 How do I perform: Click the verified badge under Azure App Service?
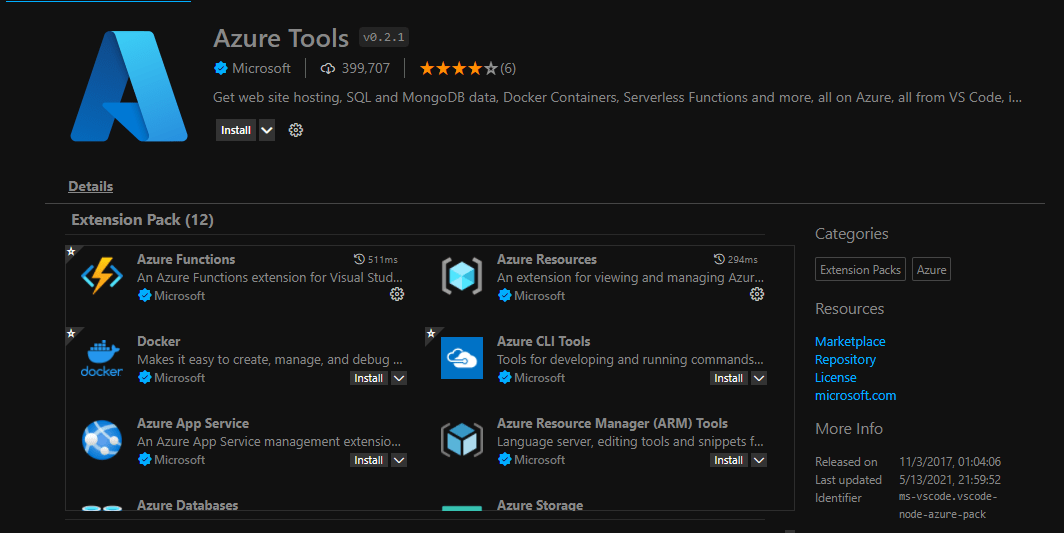tap(145, 460)
